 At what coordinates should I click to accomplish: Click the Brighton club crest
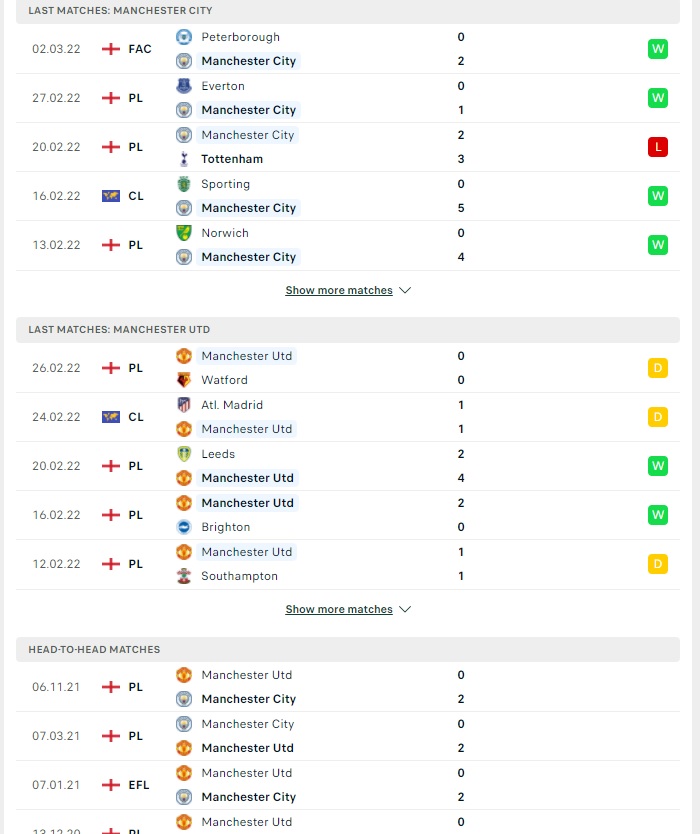pos(184,527)
